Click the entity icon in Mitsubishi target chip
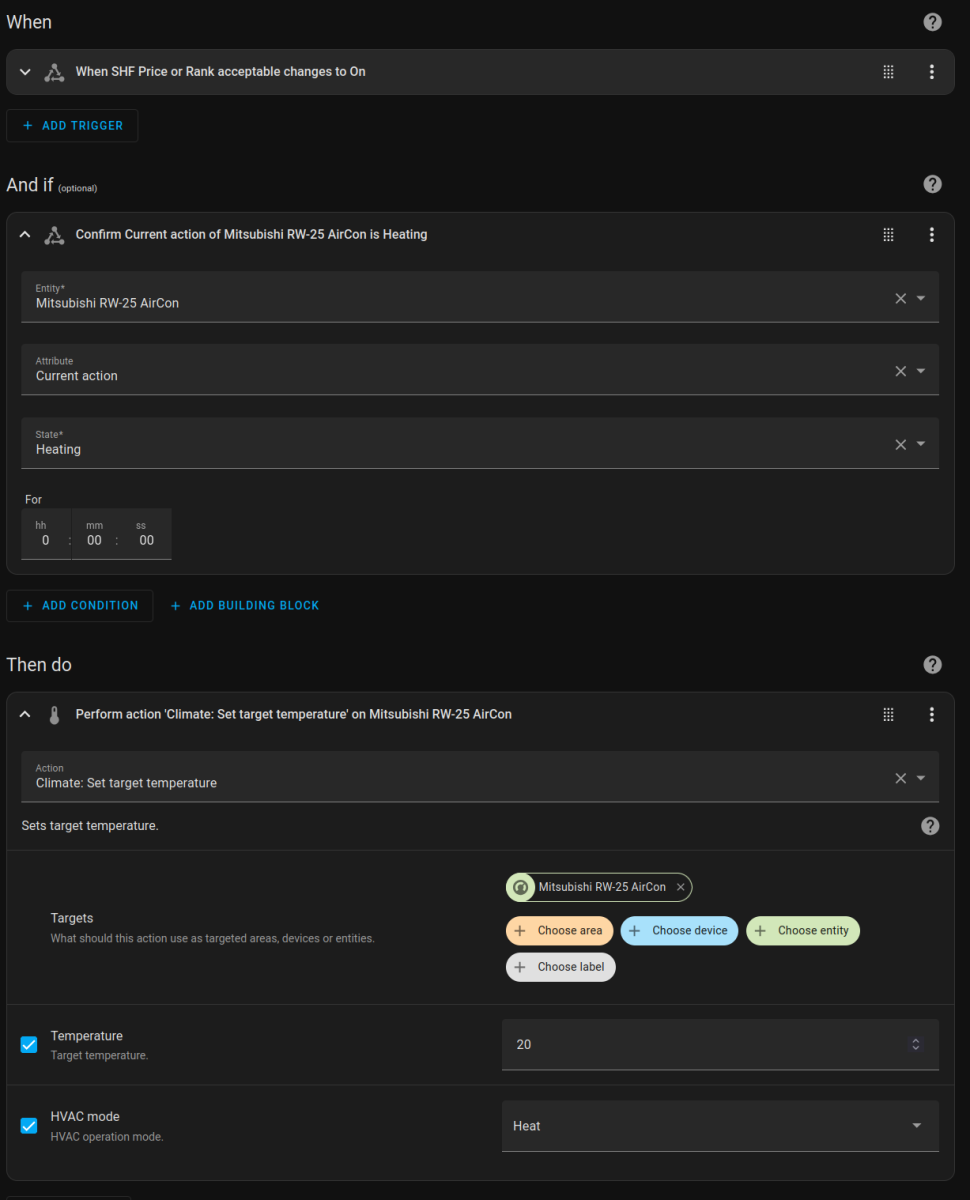 [x=520, y=887]
